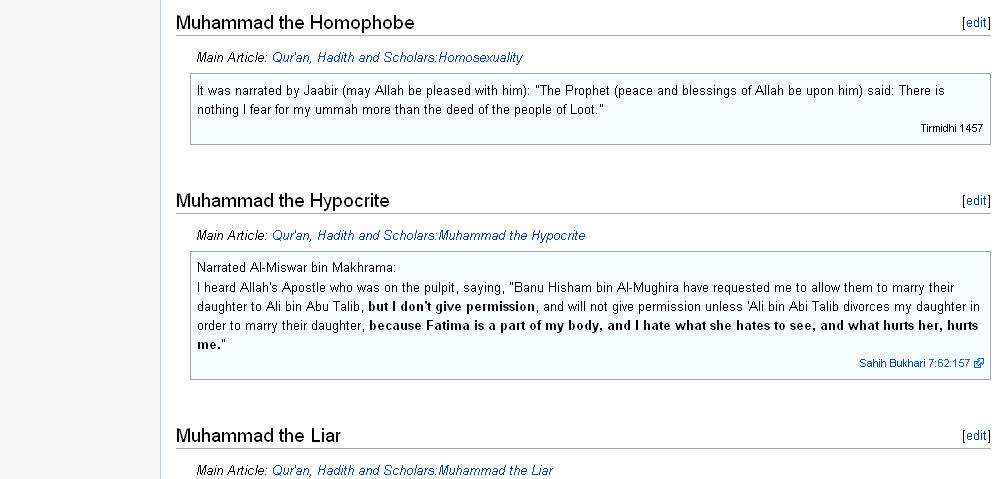999x479 pixels.
Task: Click "Main Article:" label under Hypocrite heading
Action: click(x=232, y=236)
